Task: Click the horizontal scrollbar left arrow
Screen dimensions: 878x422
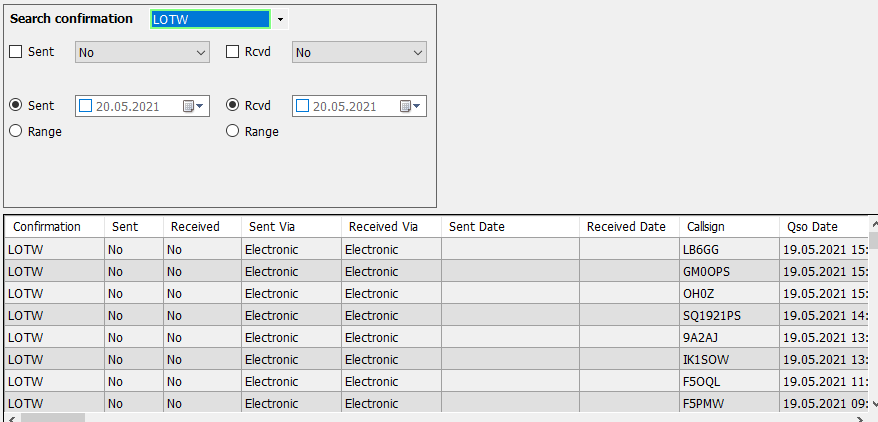Action: pyautogui.click(x=11, y=418)
